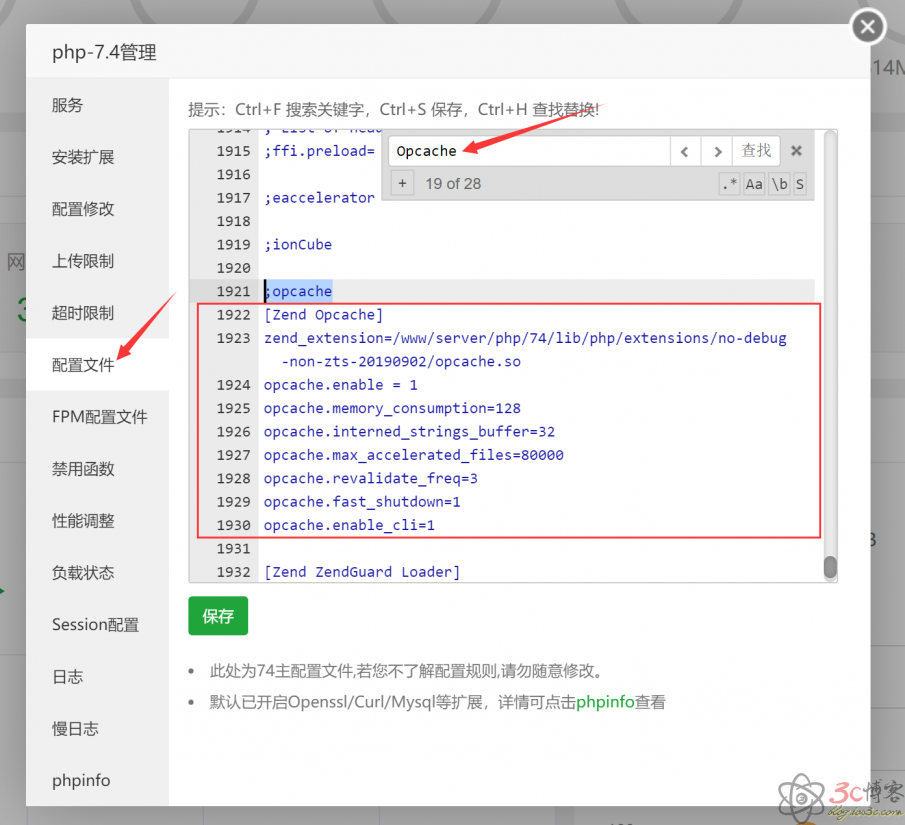Click the ;eaccelerator line
The width and height of the screenshot is (905, 825).
pyautogui.click(x=319, y=198)
